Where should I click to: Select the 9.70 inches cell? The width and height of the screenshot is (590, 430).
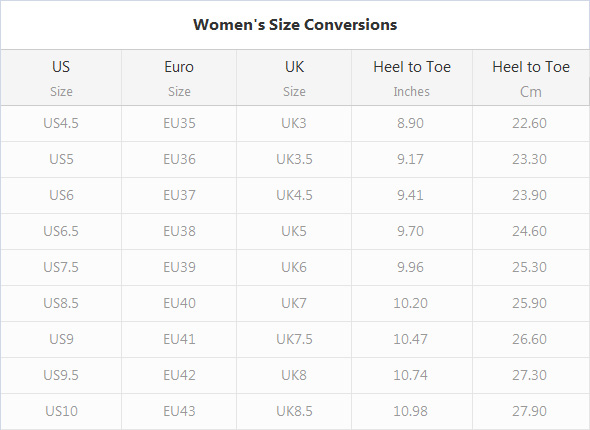(x=411, y=231)
